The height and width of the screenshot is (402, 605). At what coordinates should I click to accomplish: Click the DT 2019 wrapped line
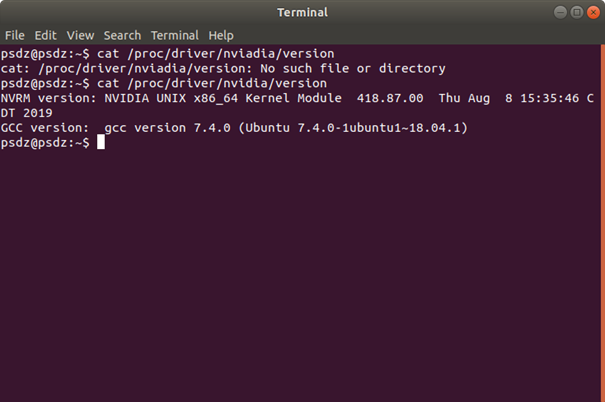click(x=26, y=113)
